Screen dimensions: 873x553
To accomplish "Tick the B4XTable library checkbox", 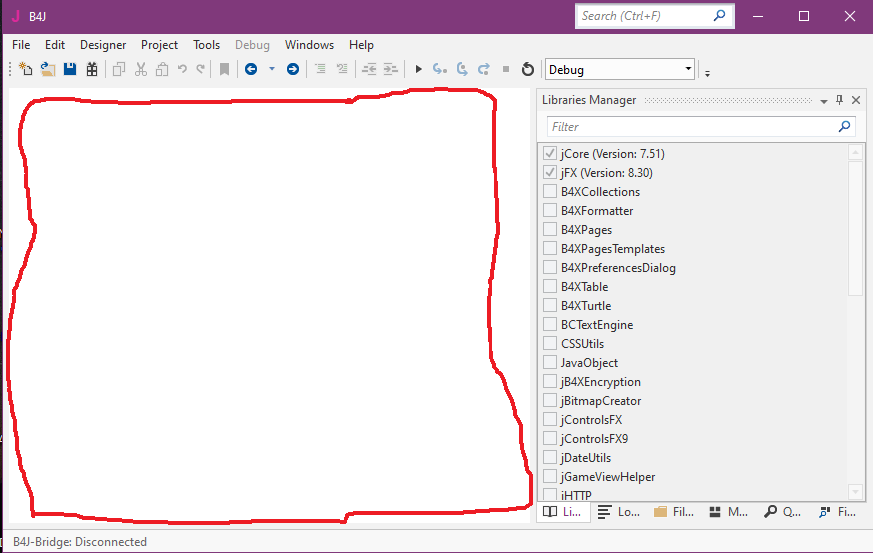I will click(550, 286).
